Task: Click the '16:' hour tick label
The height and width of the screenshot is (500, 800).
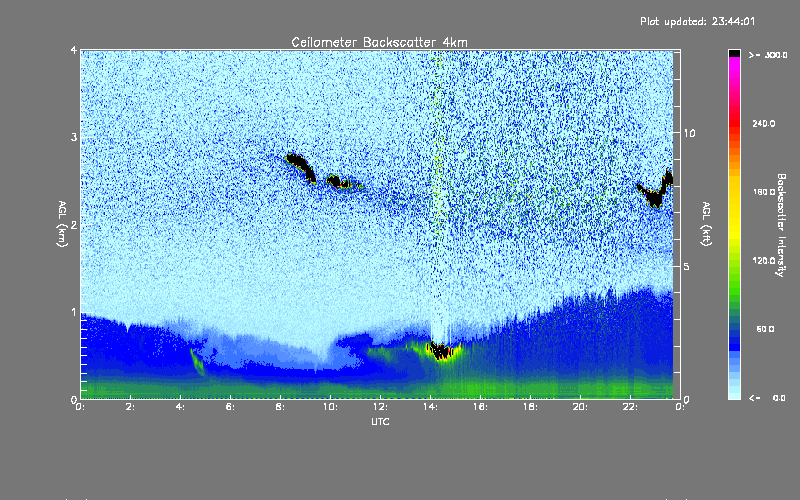Action: tap(481, 407)
